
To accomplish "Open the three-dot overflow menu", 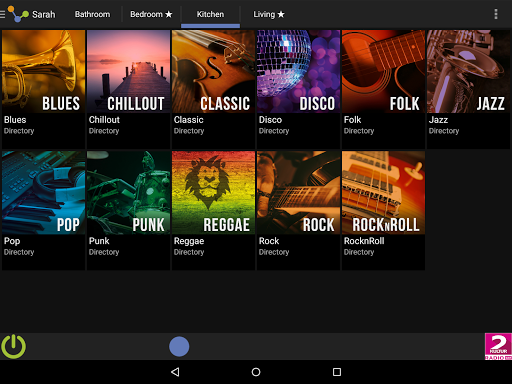I will (x=496, y=14).
